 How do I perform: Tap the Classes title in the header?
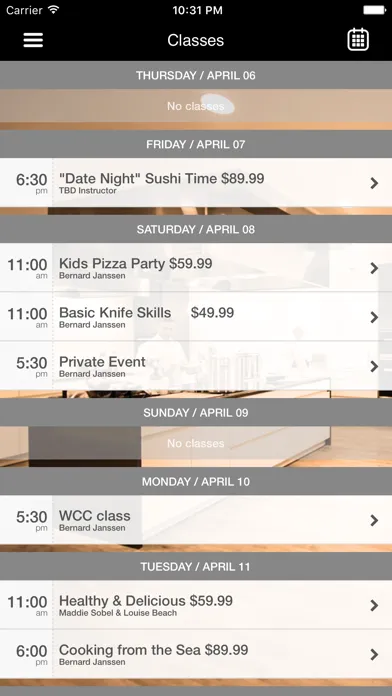195,40
